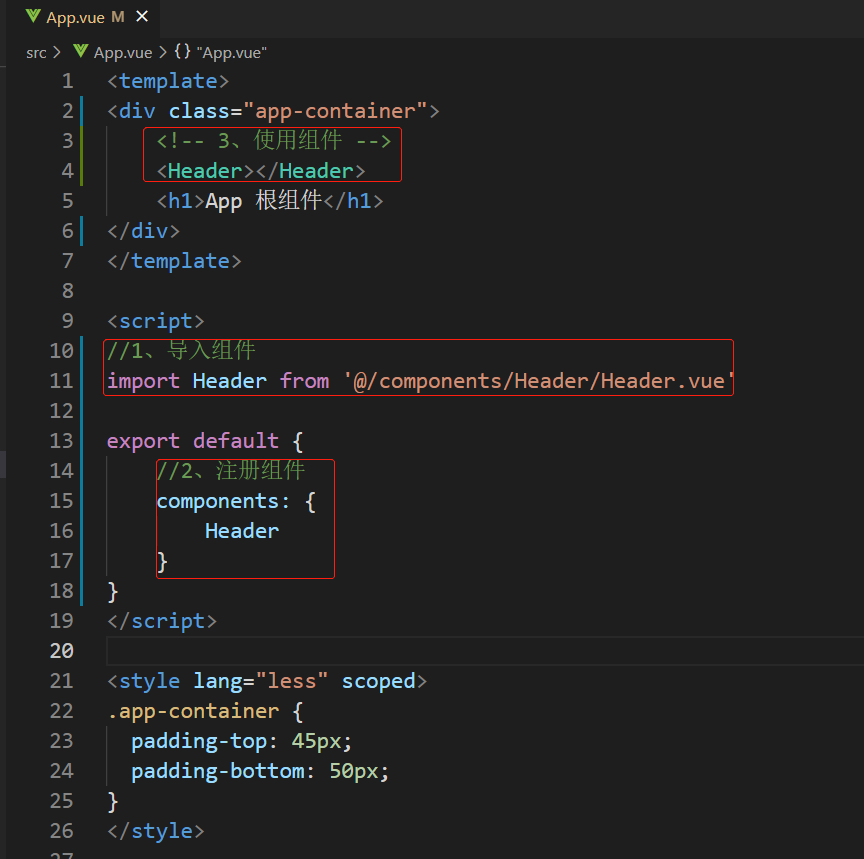Click the <Header></Header> element line
This screenshot has height=859, width=864.
point(261,171)
